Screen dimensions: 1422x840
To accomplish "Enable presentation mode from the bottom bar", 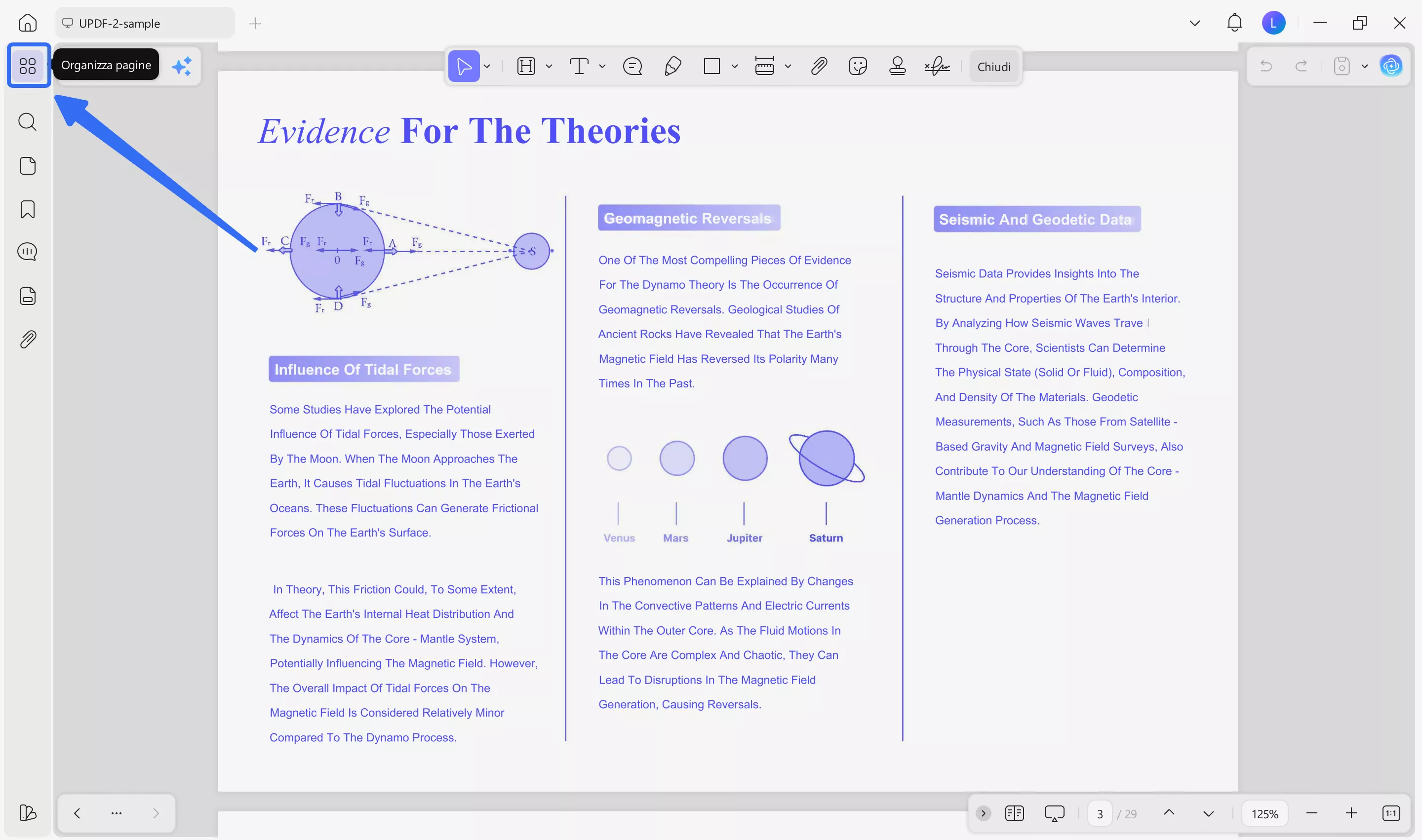I will pos(1055,813).
